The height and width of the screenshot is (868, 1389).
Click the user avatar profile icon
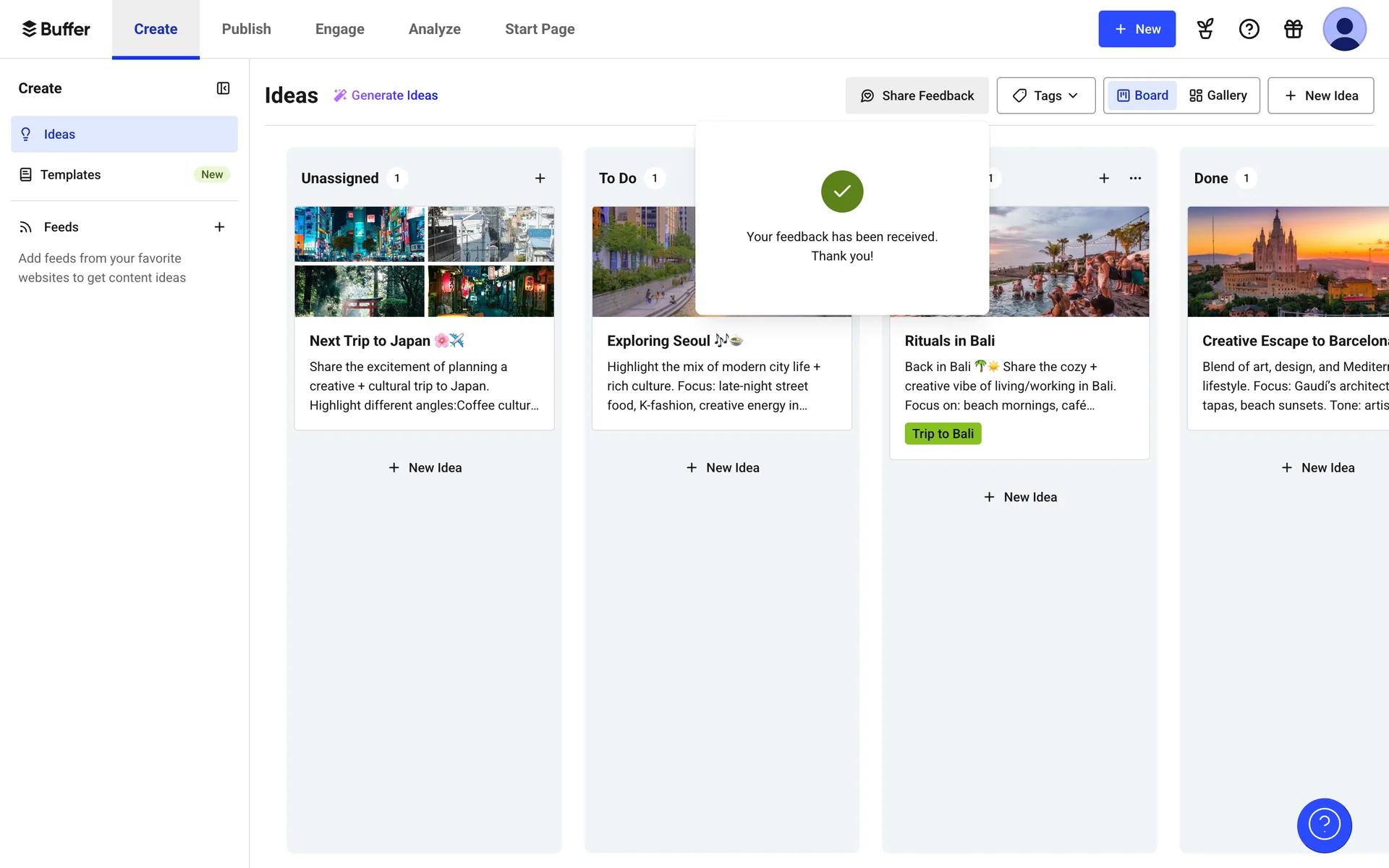pyautogui.click(x=1344, y=29)
